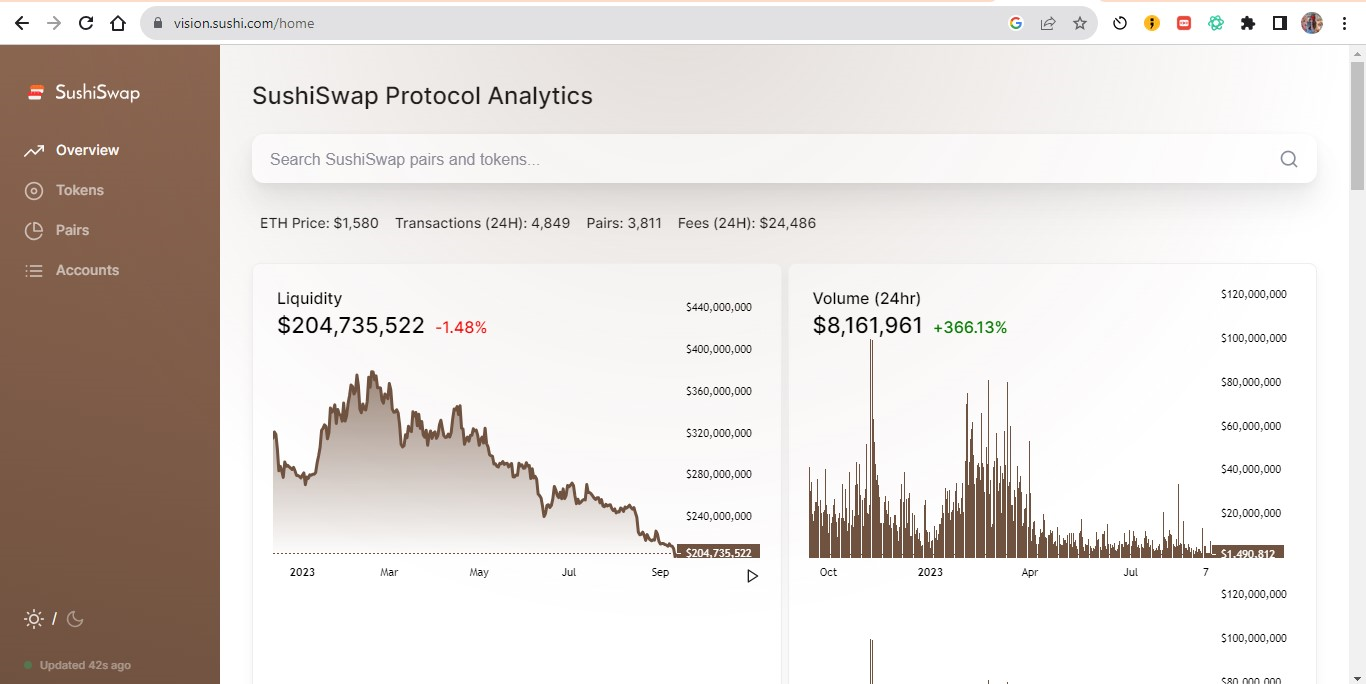
Task: Click Liquidity chart price tag $204,735,522
Action: tap(718, 553)
